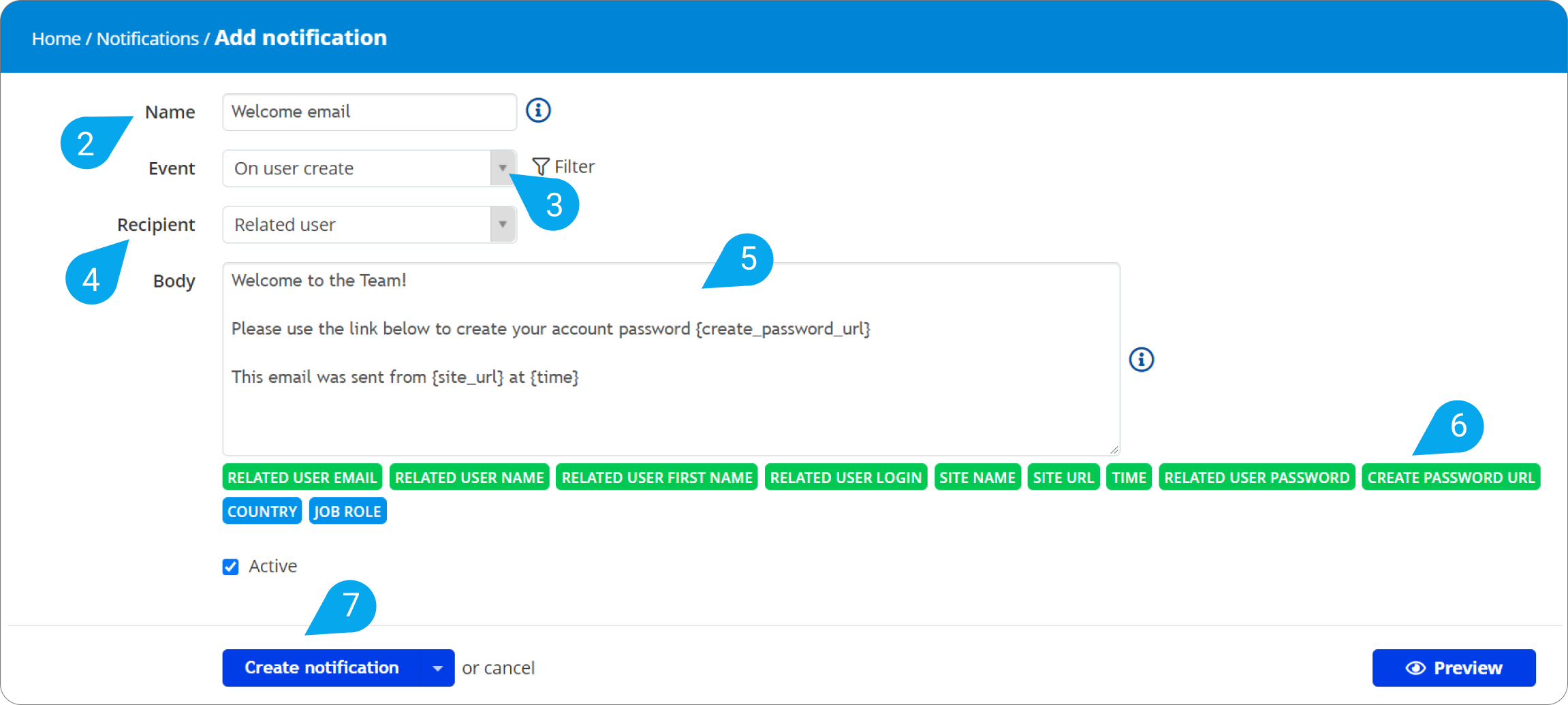
Task: Insert the CREATE PASSWORD URL token
Action: tap(1451, 477)
